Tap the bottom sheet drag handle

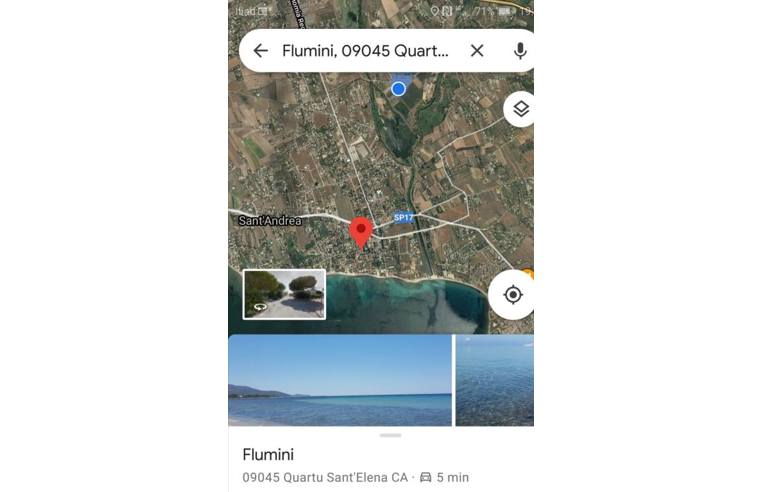tap(390, 435)
